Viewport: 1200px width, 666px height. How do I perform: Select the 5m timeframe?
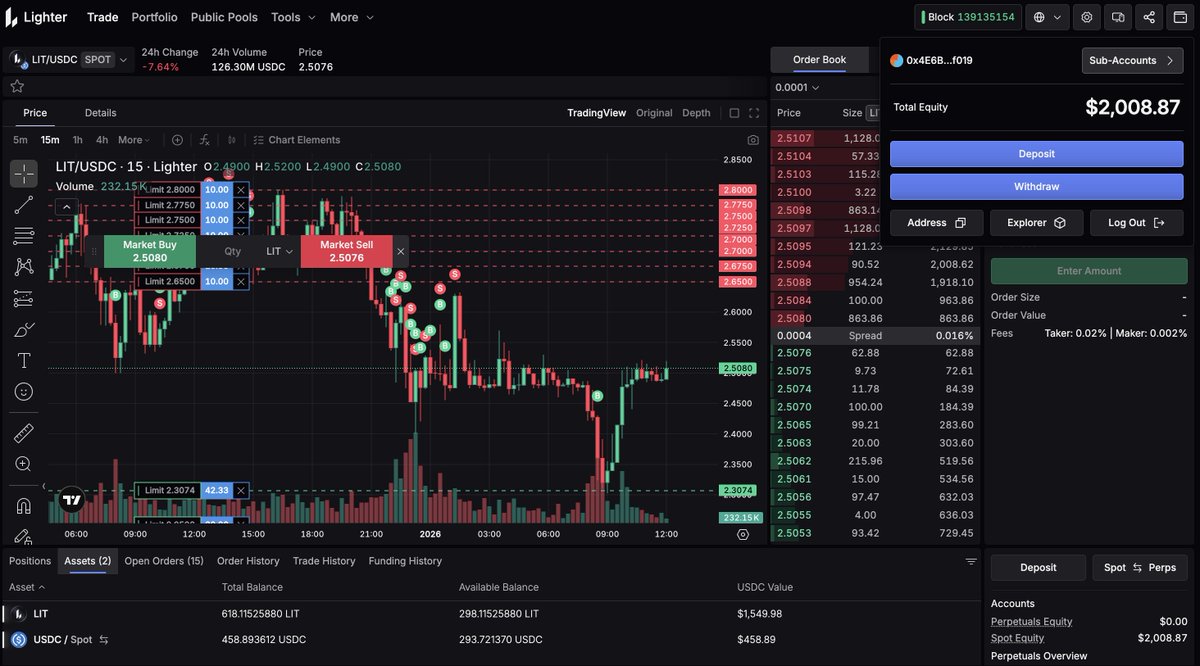click(20, 140)
